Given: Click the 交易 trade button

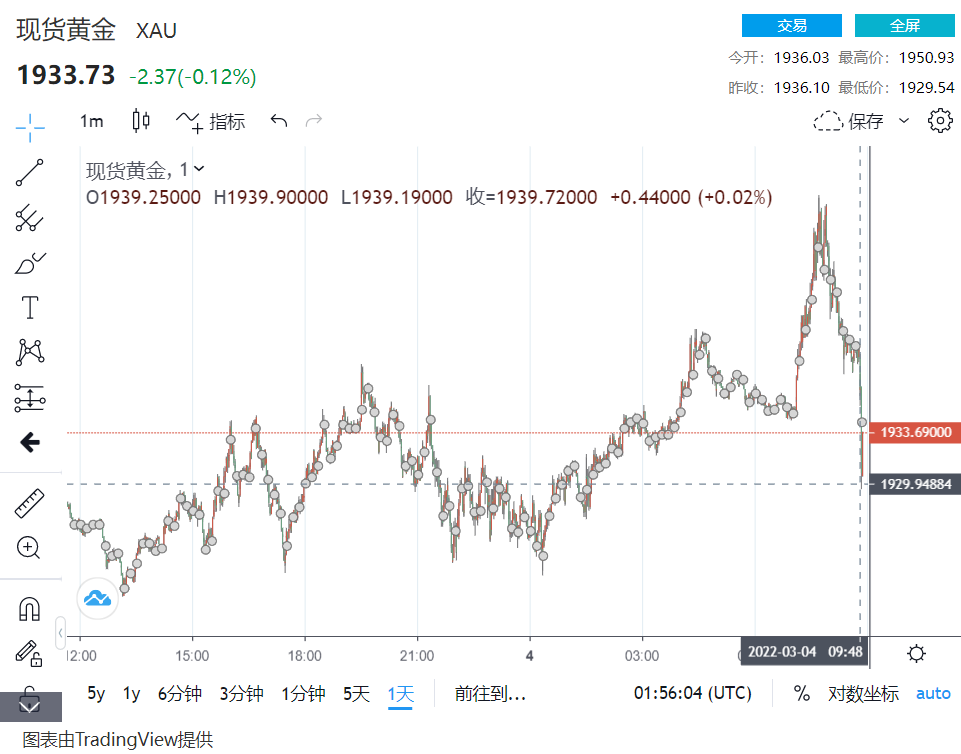Looking at the screenshot, I should coord(791,26).
